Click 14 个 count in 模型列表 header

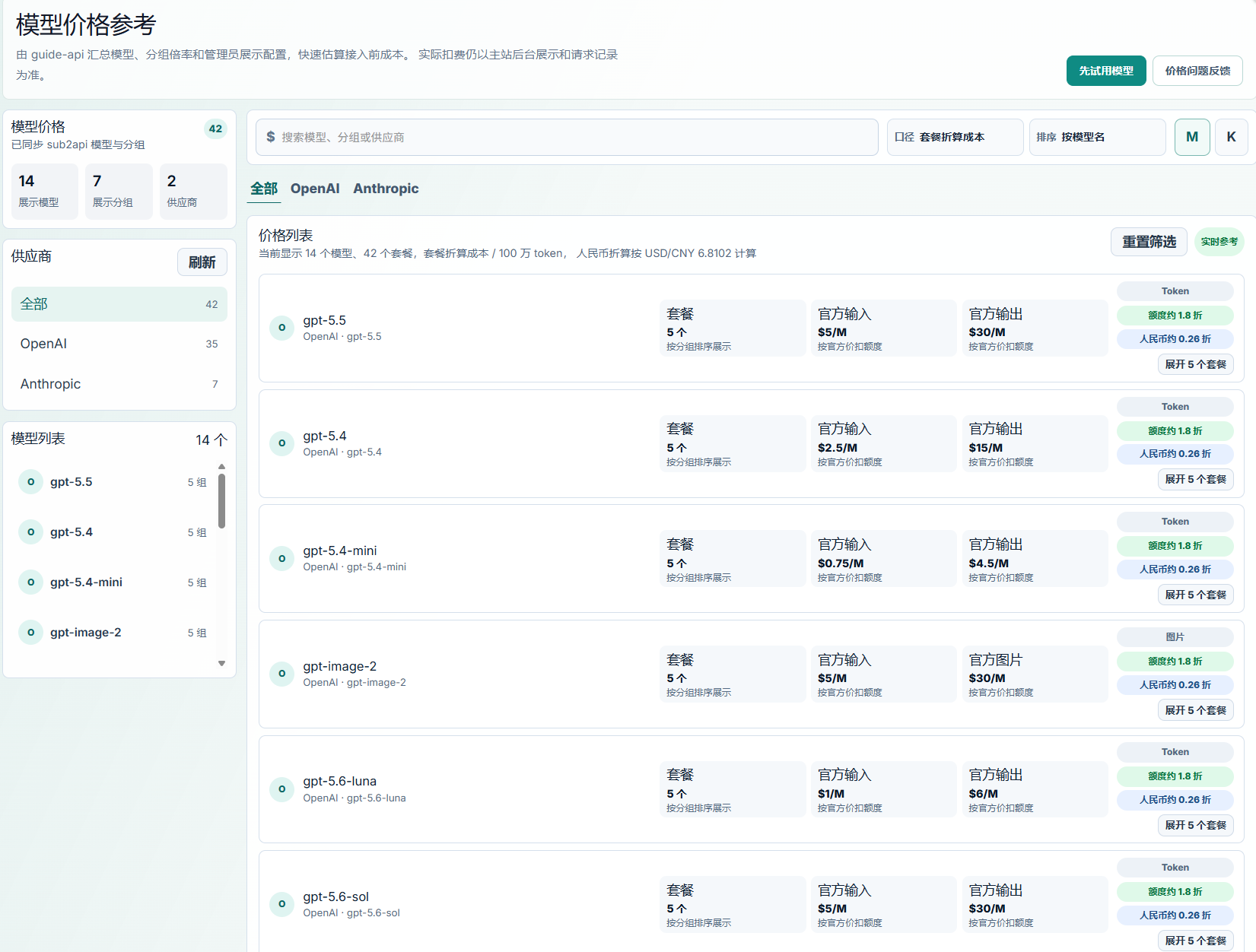click(211, 440)
